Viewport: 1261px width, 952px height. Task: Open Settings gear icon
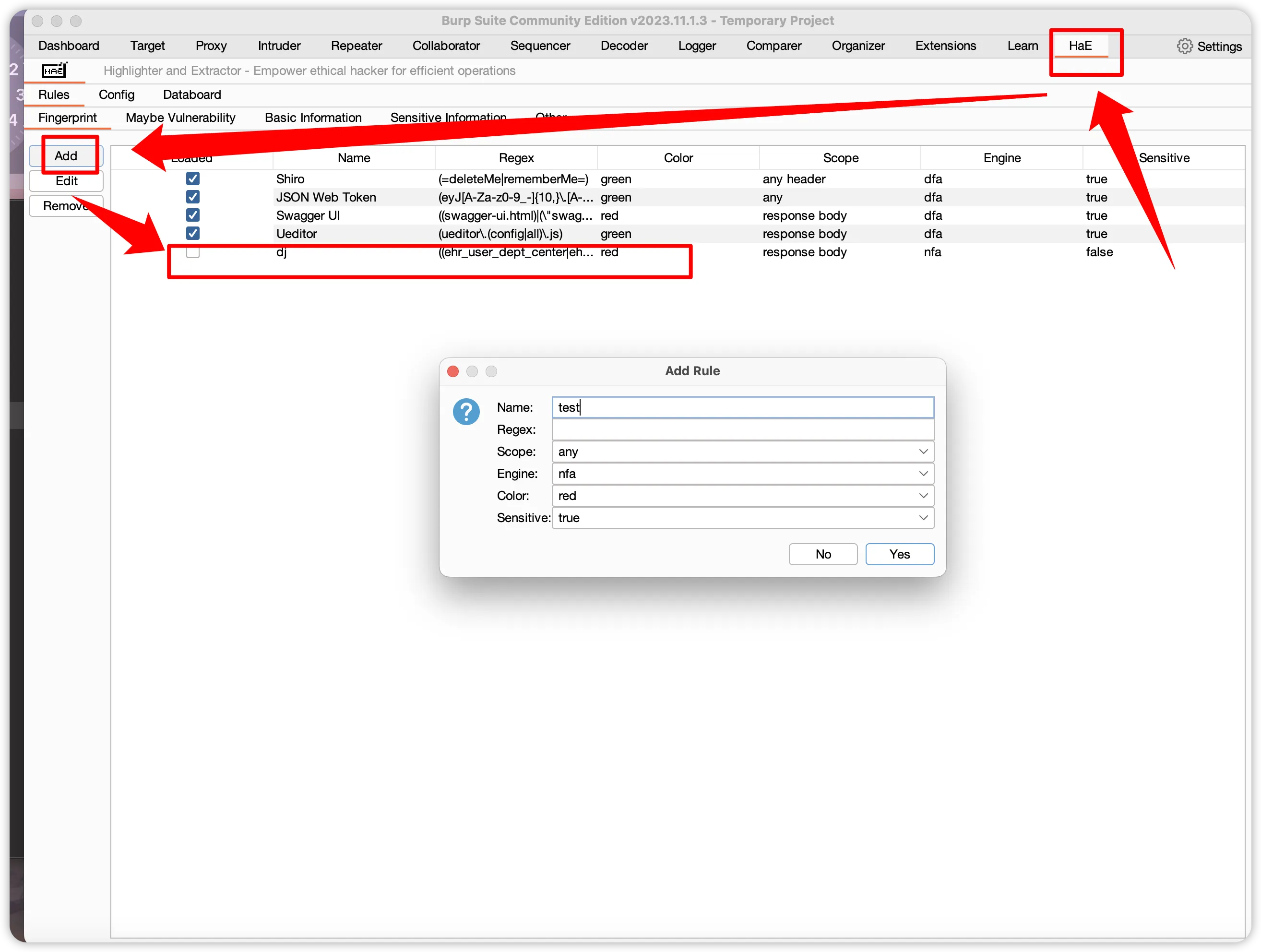pyautogui.click(x=1185, y=46)
